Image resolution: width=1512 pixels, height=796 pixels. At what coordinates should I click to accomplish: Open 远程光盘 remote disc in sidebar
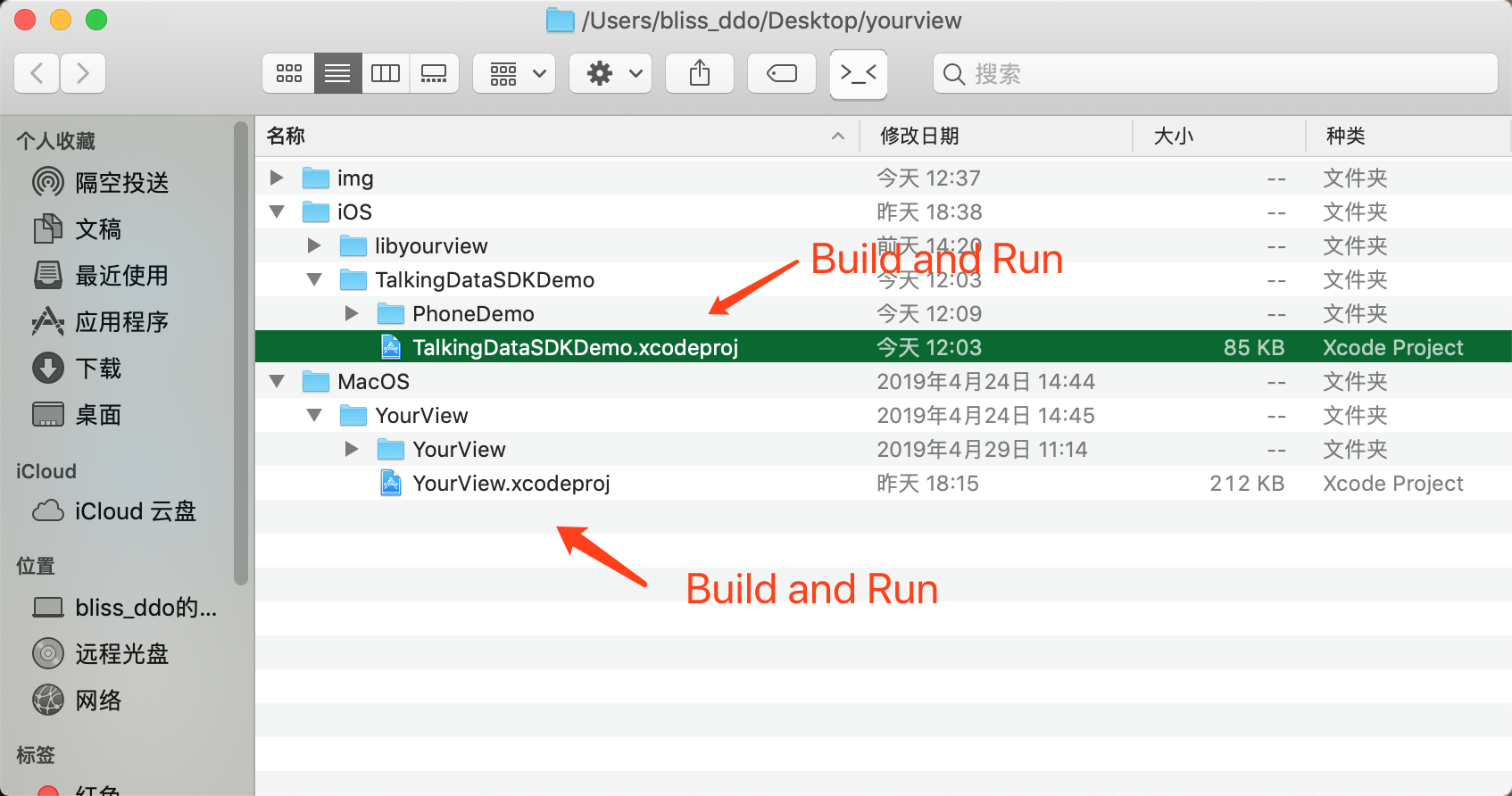coord(121,653)
